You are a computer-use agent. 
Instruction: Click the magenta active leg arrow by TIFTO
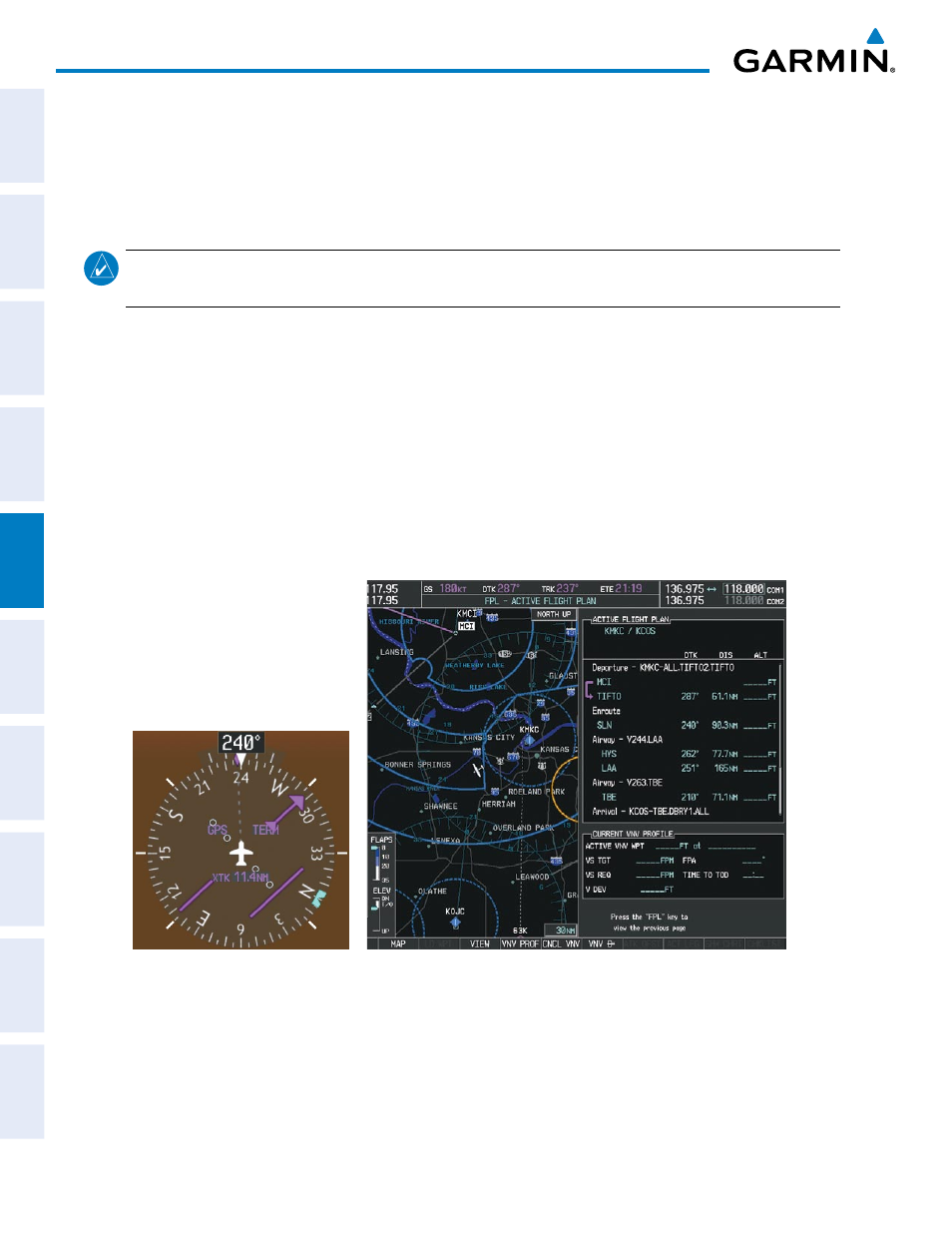pyautogui.click(x=589, y=690)
